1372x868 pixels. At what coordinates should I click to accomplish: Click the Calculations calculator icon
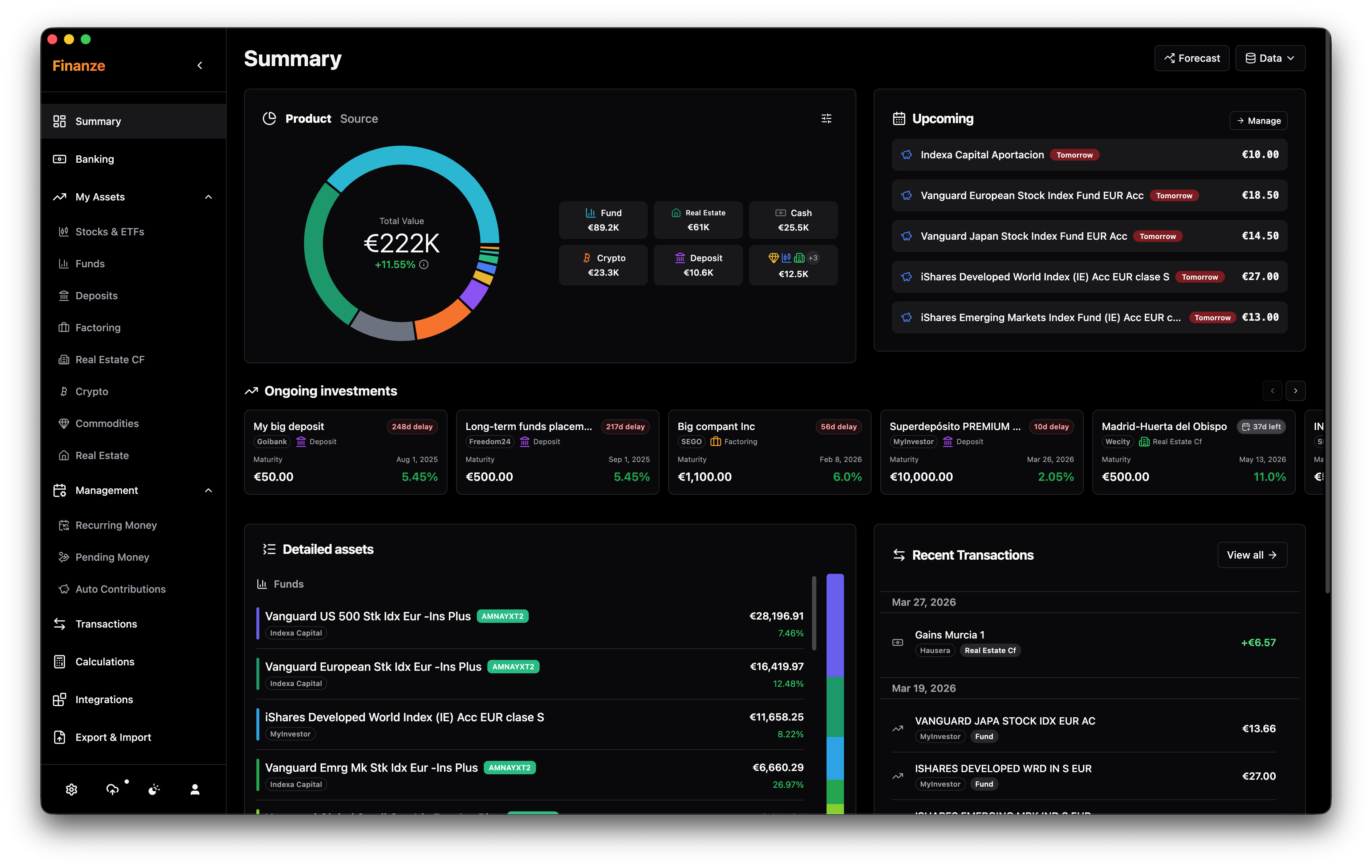(59, 661)
